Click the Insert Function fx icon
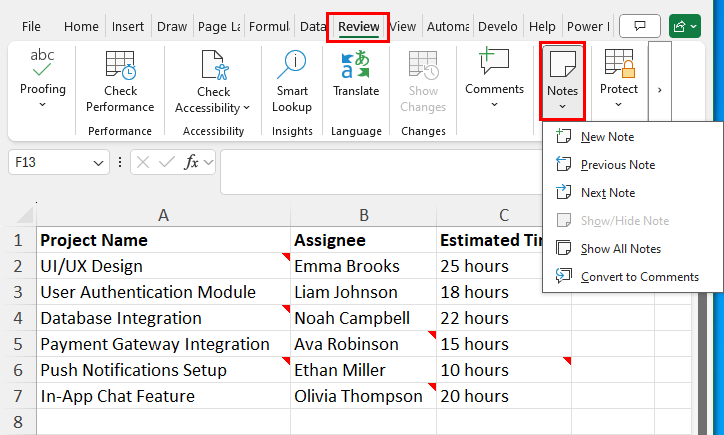724x435 pixels. [191, 162]
